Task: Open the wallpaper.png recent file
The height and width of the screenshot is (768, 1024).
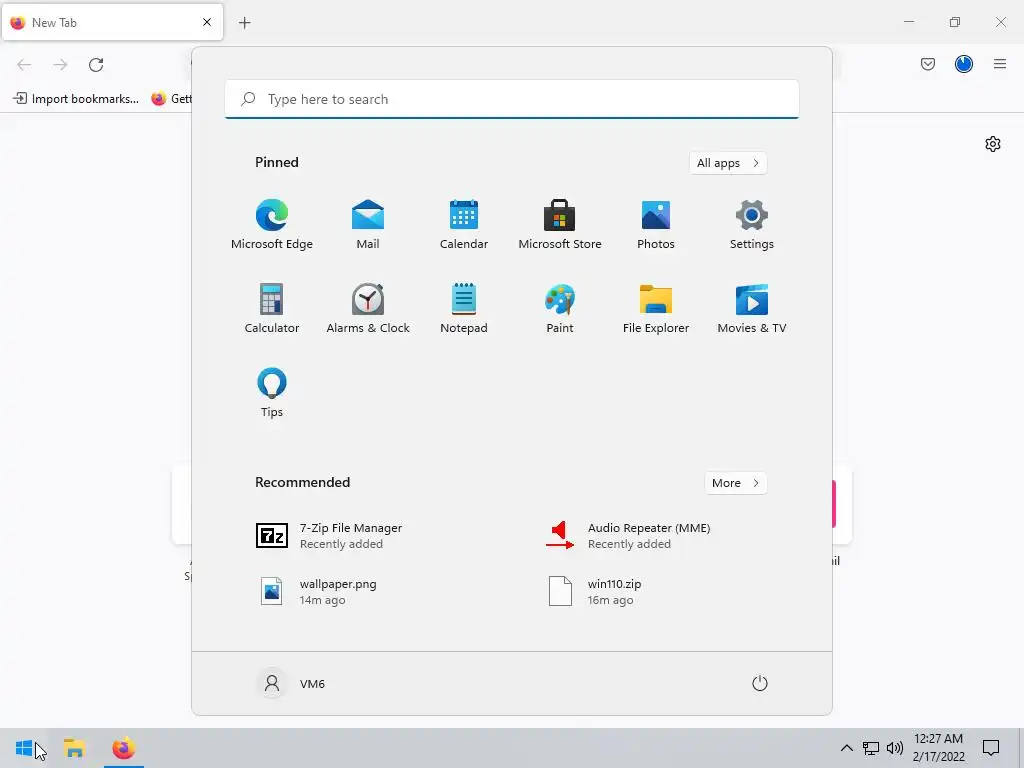Action: (317, 592)
